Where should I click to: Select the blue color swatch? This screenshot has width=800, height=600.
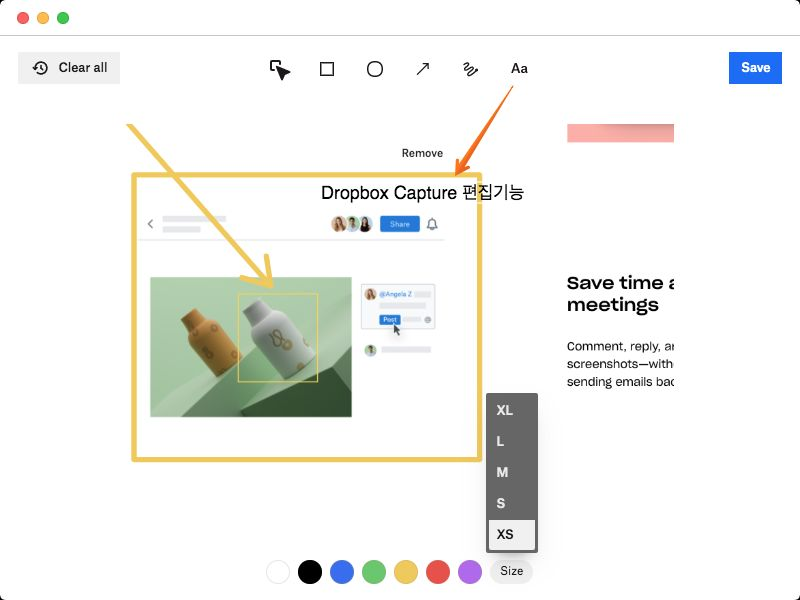[342, 571]
